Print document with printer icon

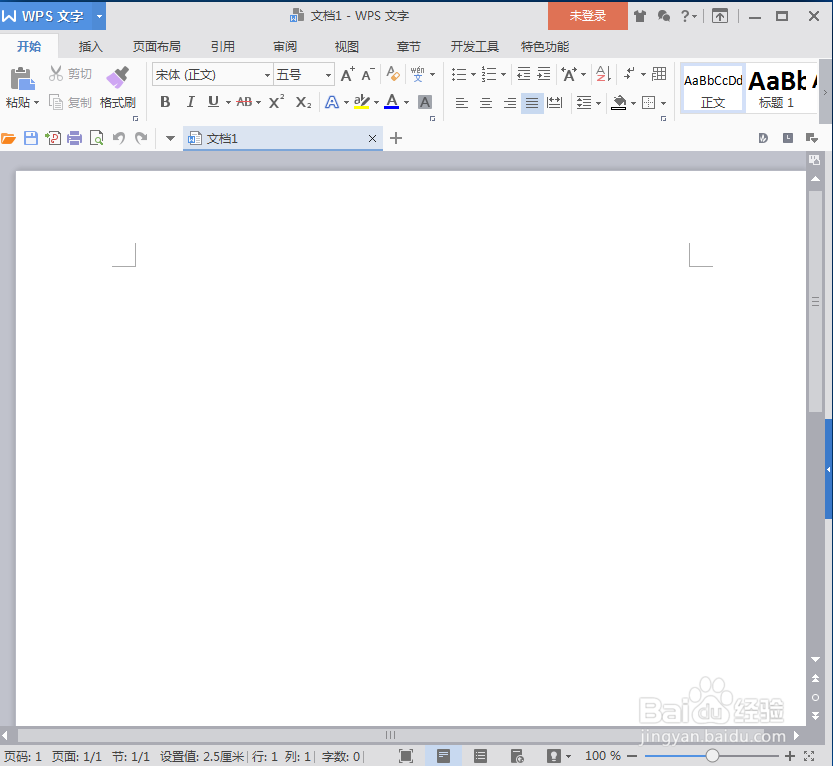point(74,139)
